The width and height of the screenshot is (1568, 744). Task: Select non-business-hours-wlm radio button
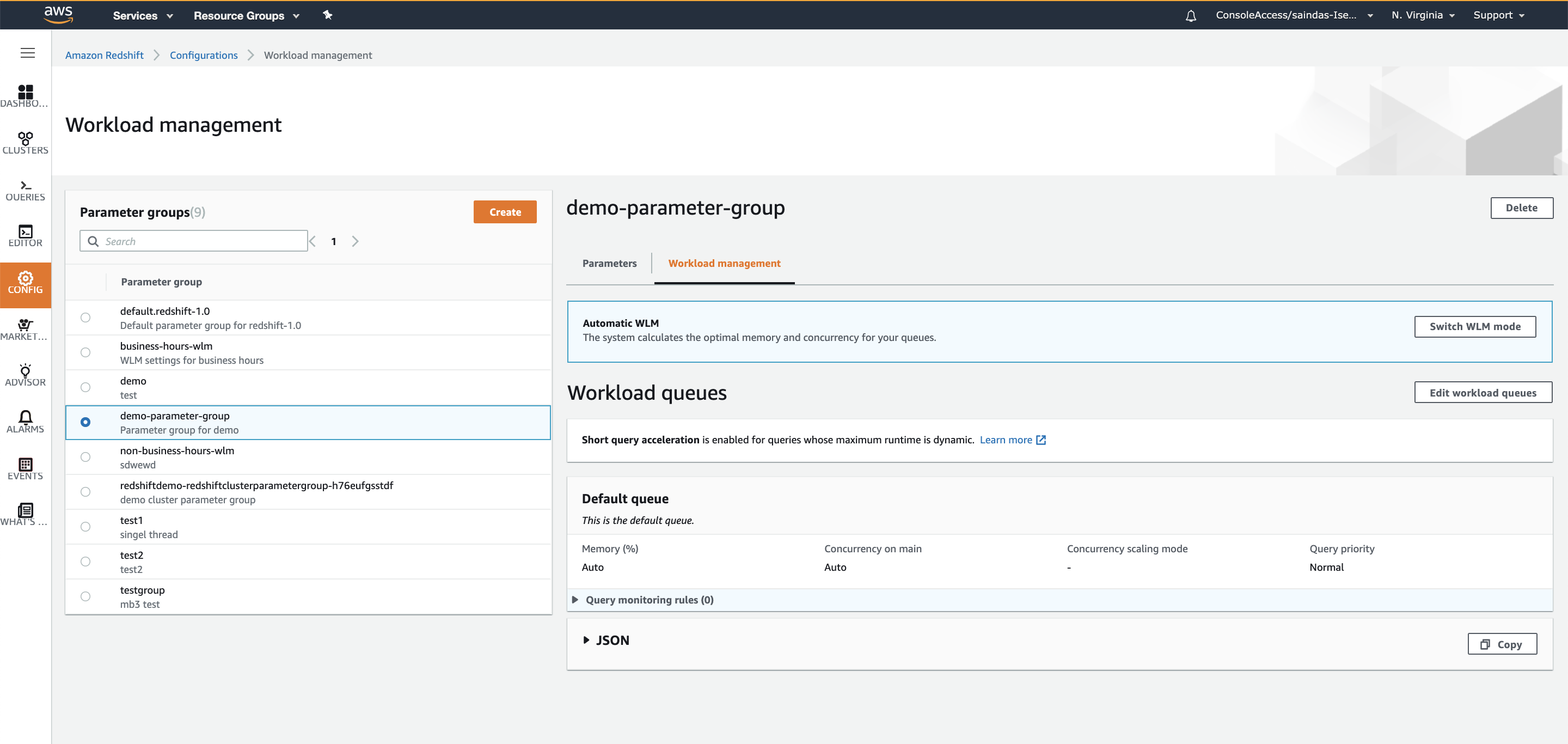coord(85,456)
